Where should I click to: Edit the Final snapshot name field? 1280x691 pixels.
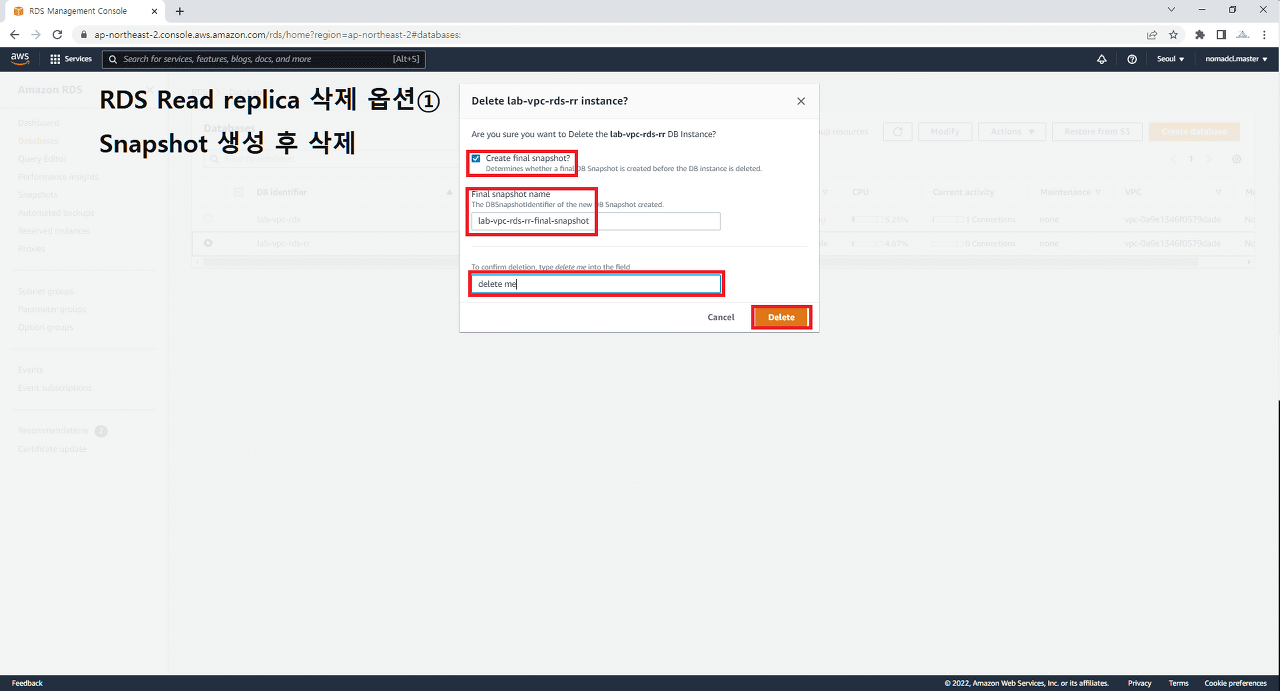(x=596, y=221)
